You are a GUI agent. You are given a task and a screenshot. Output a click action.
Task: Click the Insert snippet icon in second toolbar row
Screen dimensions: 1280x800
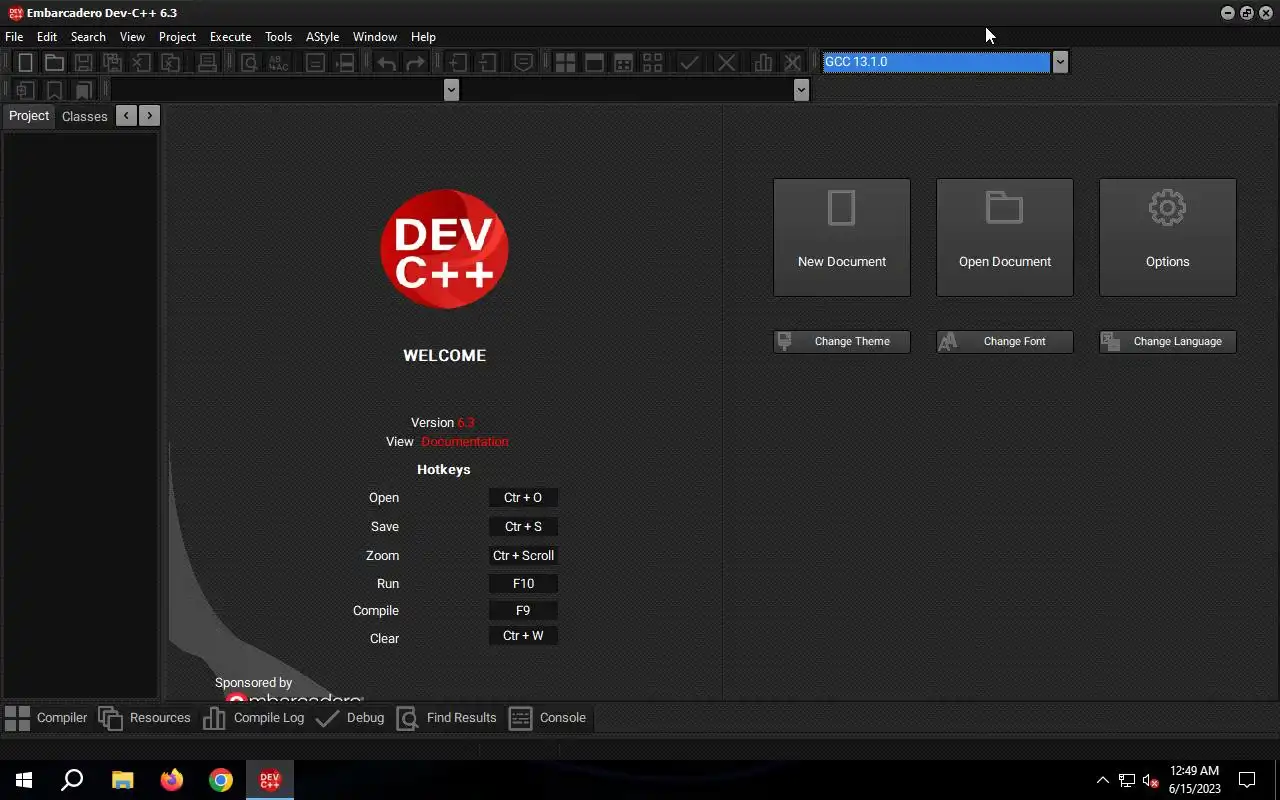25,90
